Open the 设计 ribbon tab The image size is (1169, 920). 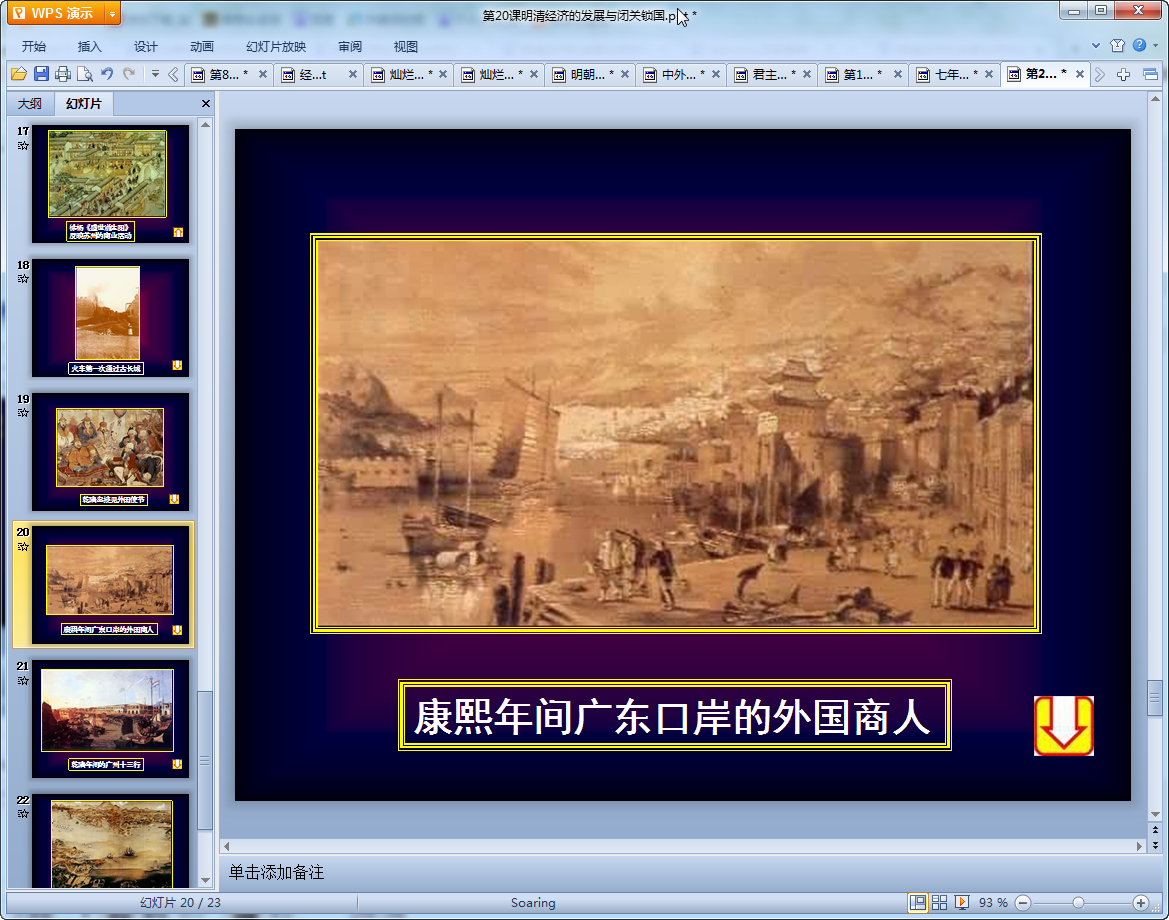pos(145,46)
